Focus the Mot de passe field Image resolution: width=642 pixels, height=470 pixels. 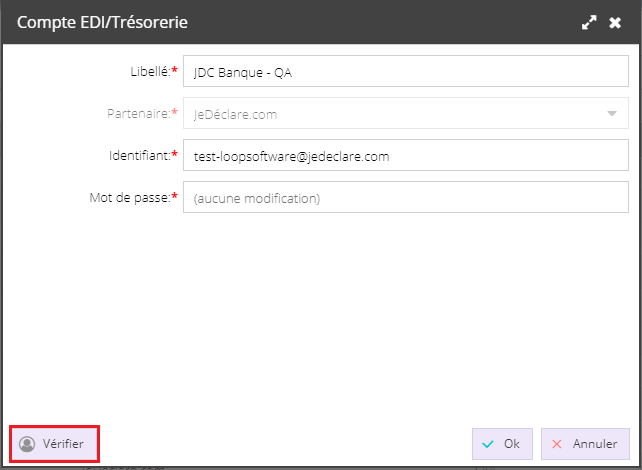click(405, 197)
